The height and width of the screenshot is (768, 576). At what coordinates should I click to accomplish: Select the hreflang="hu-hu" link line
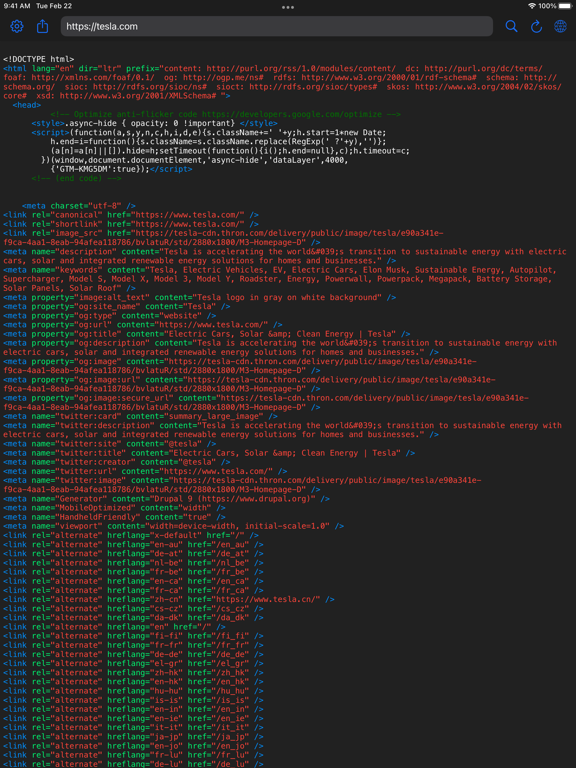click(x=133, y=691)
